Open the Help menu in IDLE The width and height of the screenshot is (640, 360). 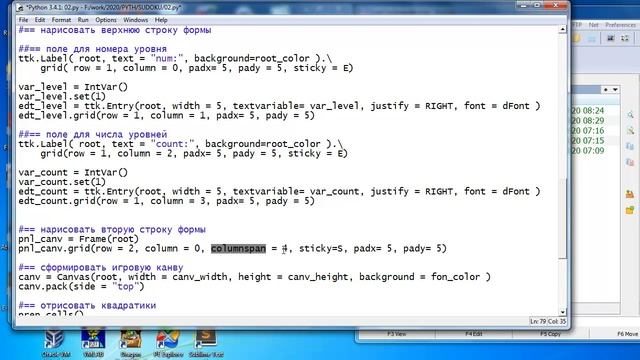(161, 20)
